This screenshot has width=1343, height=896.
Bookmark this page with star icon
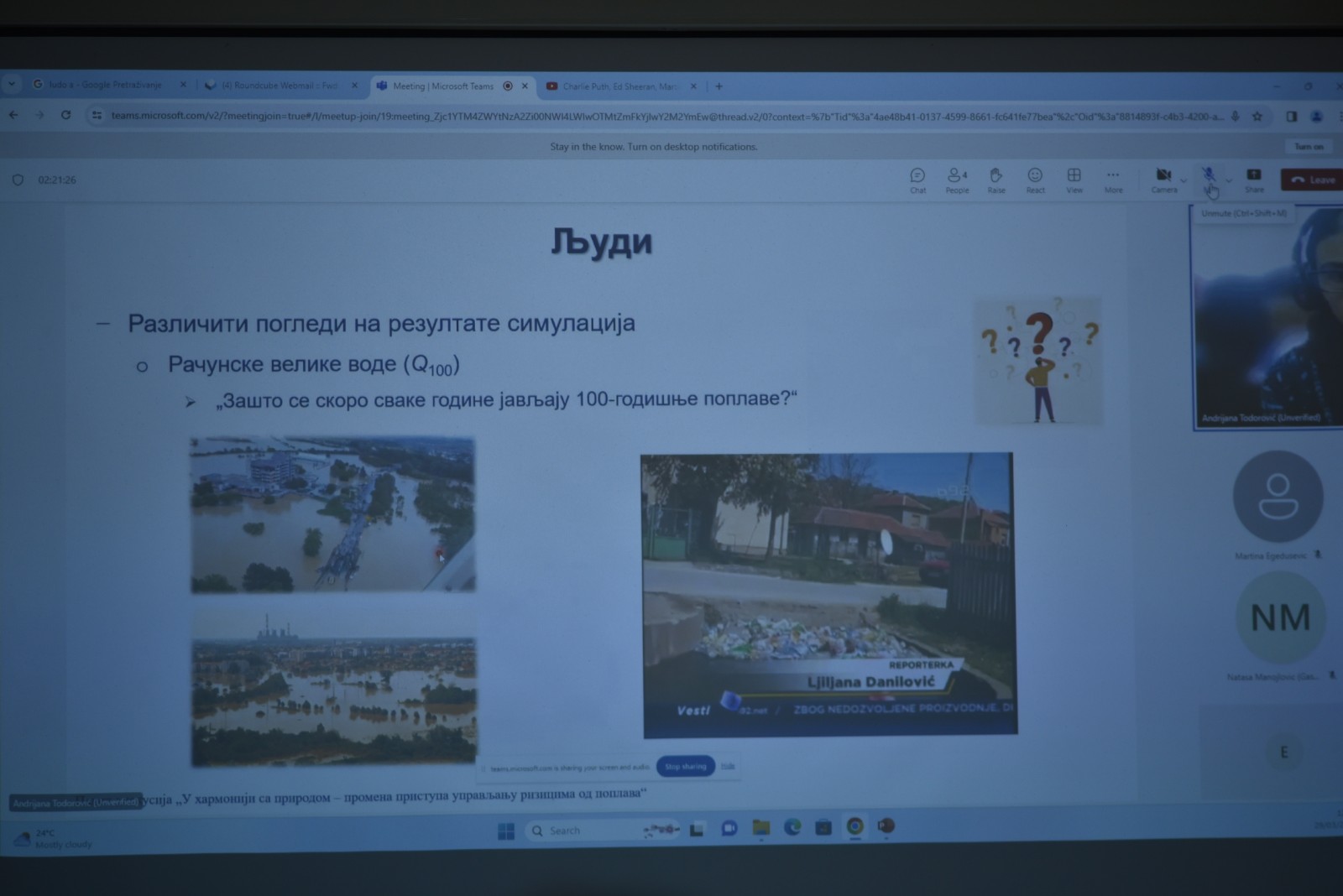pyautogui.click(x=1257, y=117)
